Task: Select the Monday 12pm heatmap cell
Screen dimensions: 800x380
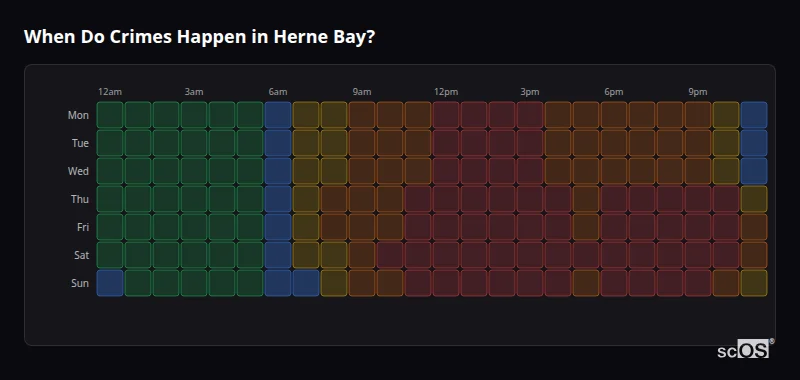Action: pyautogui.click(x=446, y=115)
